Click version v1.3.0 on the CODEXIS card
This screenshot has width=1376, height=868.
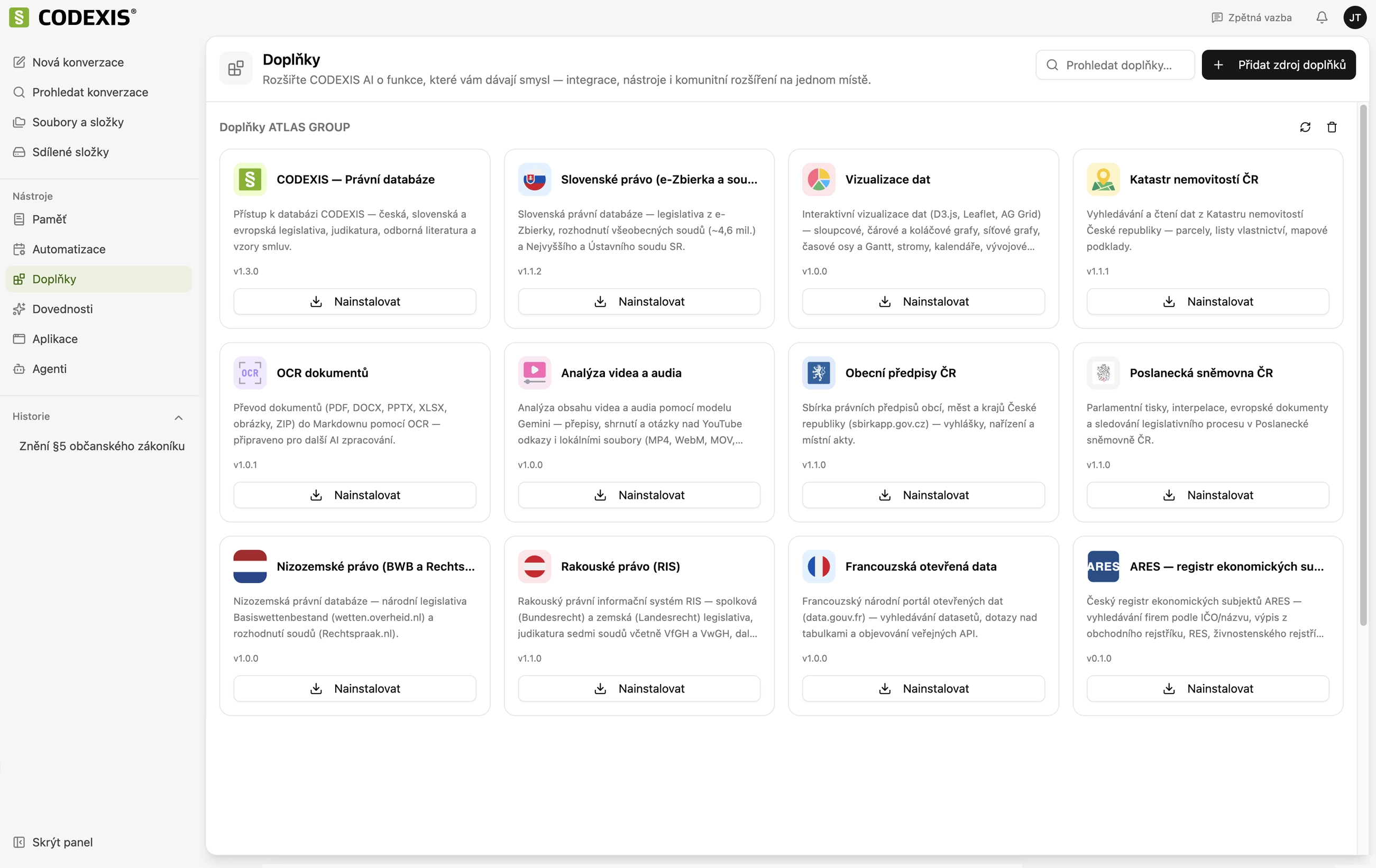246,271
